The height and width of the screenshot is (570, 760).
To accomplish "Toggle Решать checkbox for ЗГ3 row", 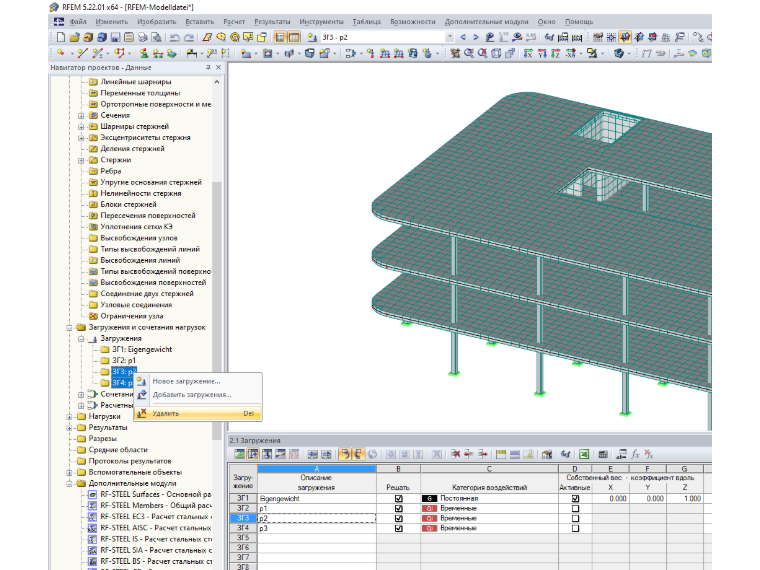I will click(398, 518).
